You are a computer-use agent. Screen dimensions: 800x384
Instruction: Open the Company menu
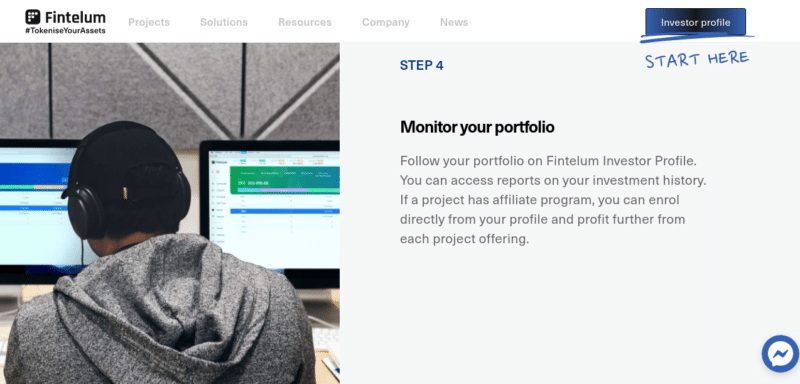pyautogui.click(x=386, y=22)
